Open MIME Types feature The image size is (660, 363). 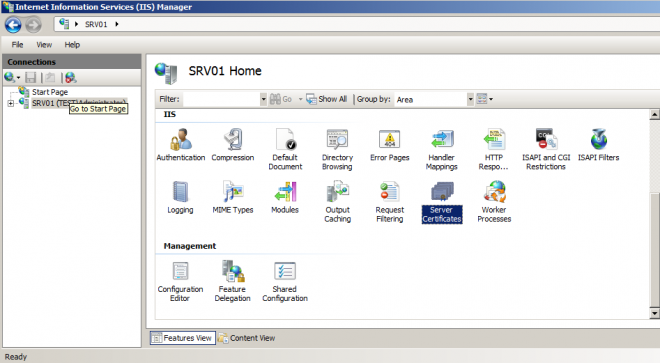[233, 198]
